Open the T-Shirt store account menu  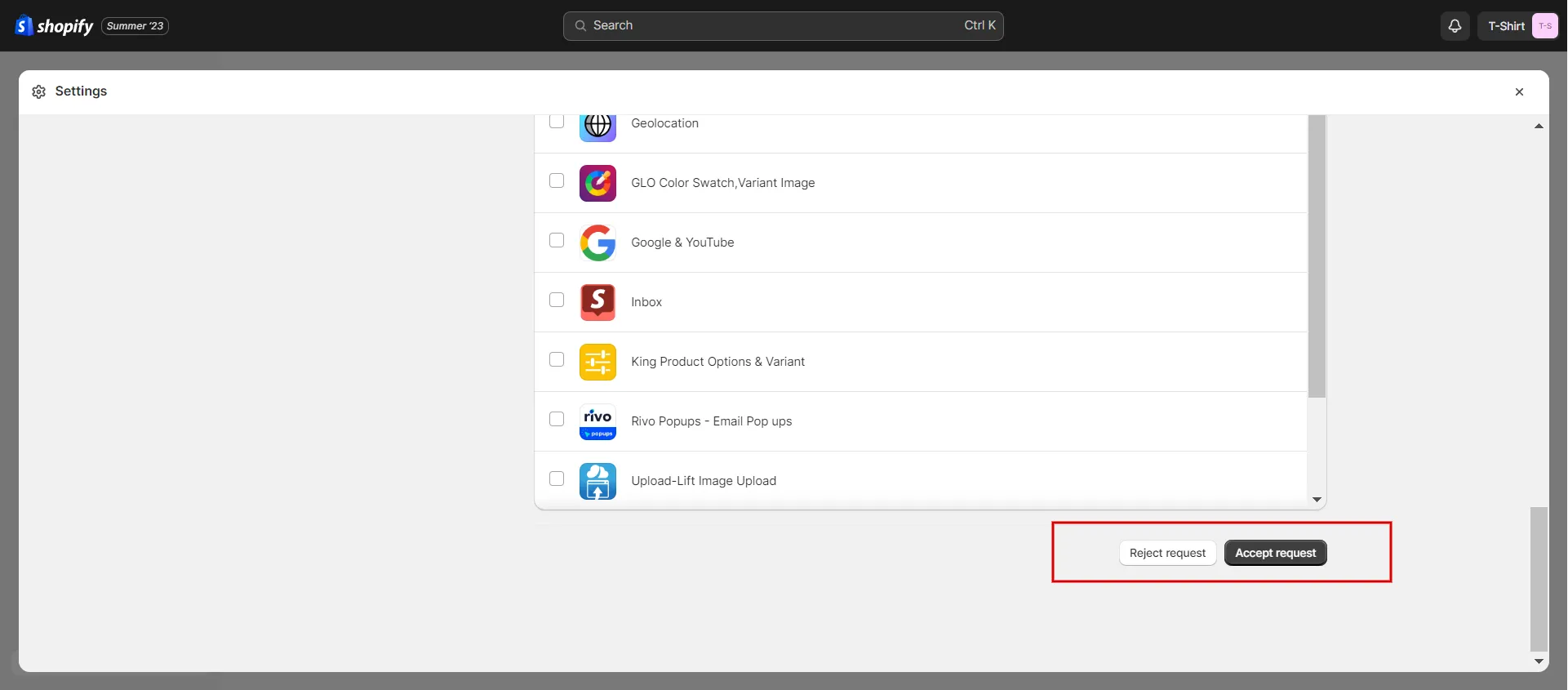pyautogui.click(x=1518, y=26)
